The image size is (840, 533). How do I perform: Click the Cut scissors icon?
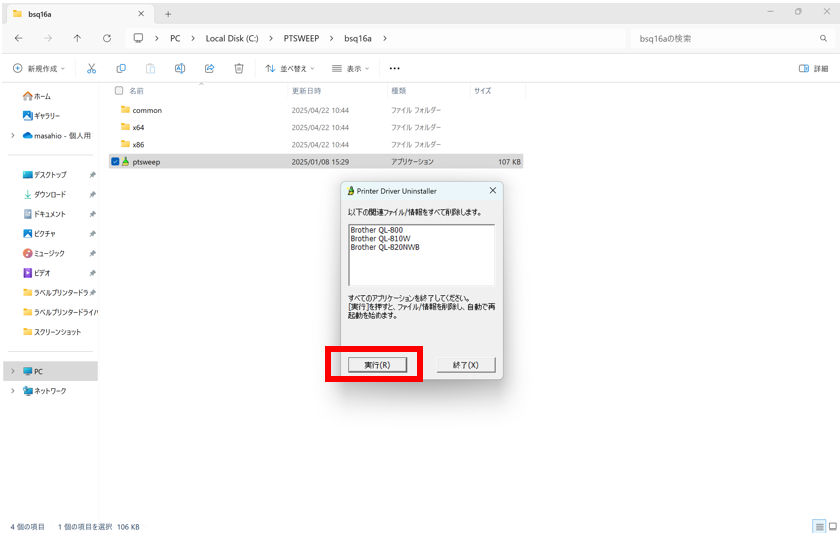[92, 69]
